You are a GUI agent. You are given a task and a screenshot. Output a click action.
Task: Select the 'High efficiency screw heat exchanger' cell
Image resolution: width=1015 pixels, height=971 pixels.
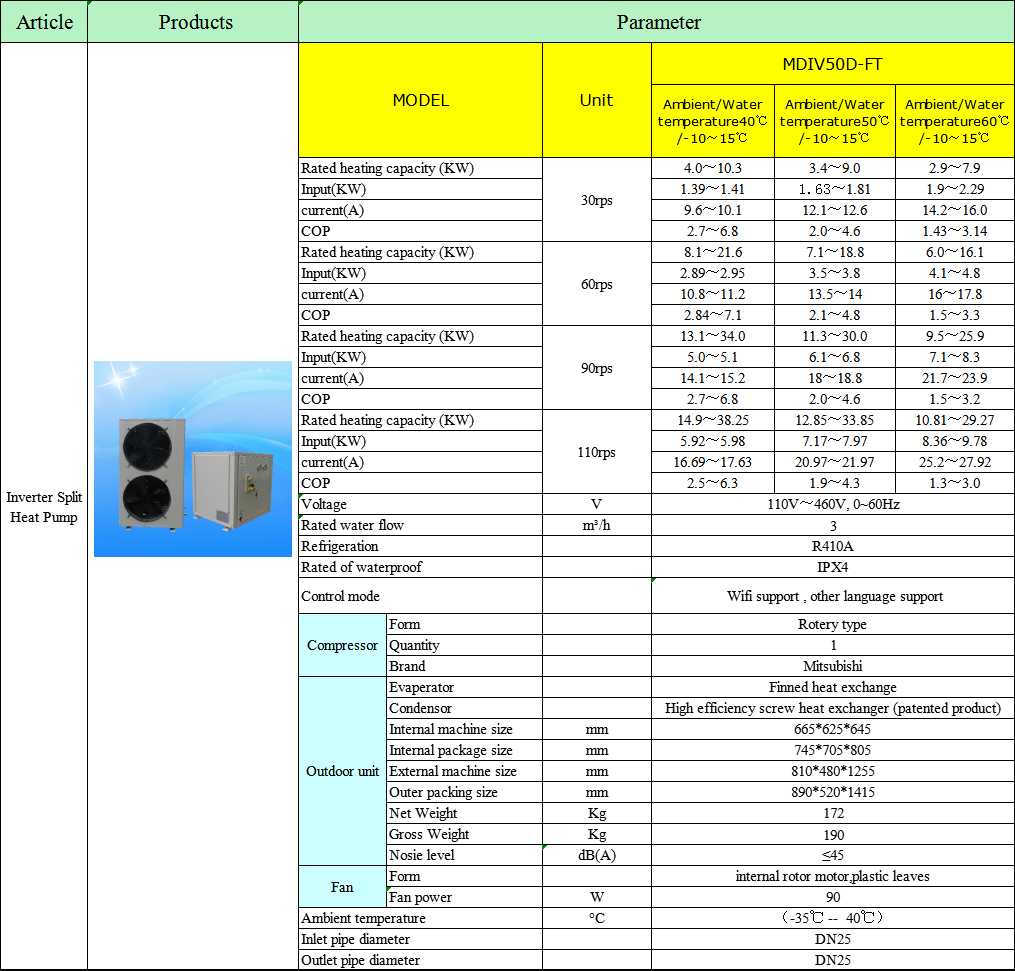pyautogui.click(x=832, y=708)
